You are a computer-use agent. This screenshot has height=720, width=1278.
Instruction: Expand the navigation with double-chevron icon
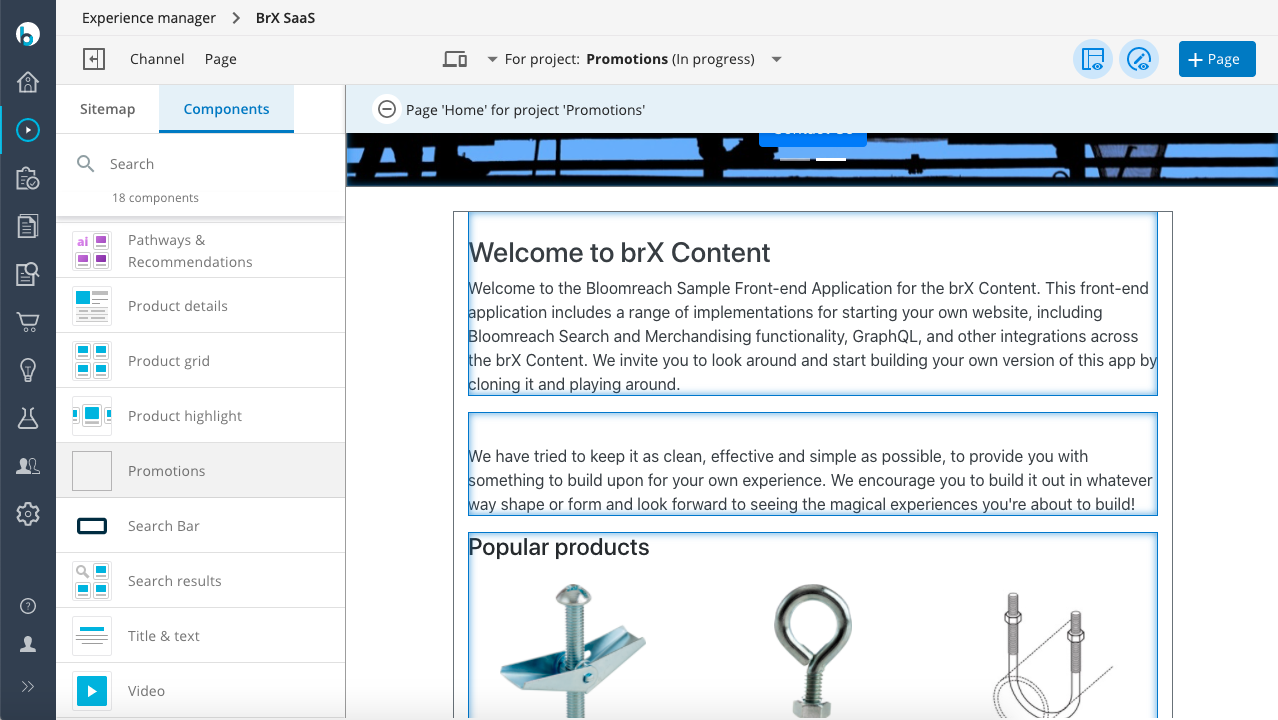28,686
